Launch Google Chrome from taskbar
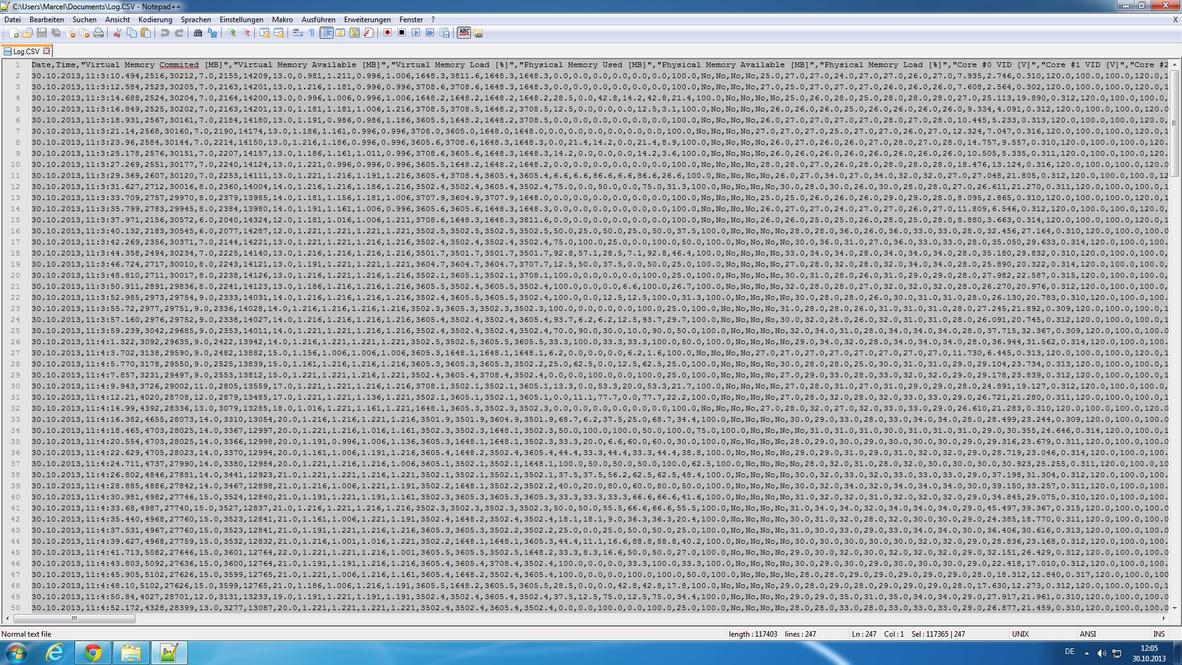 (x=93, y=653)
